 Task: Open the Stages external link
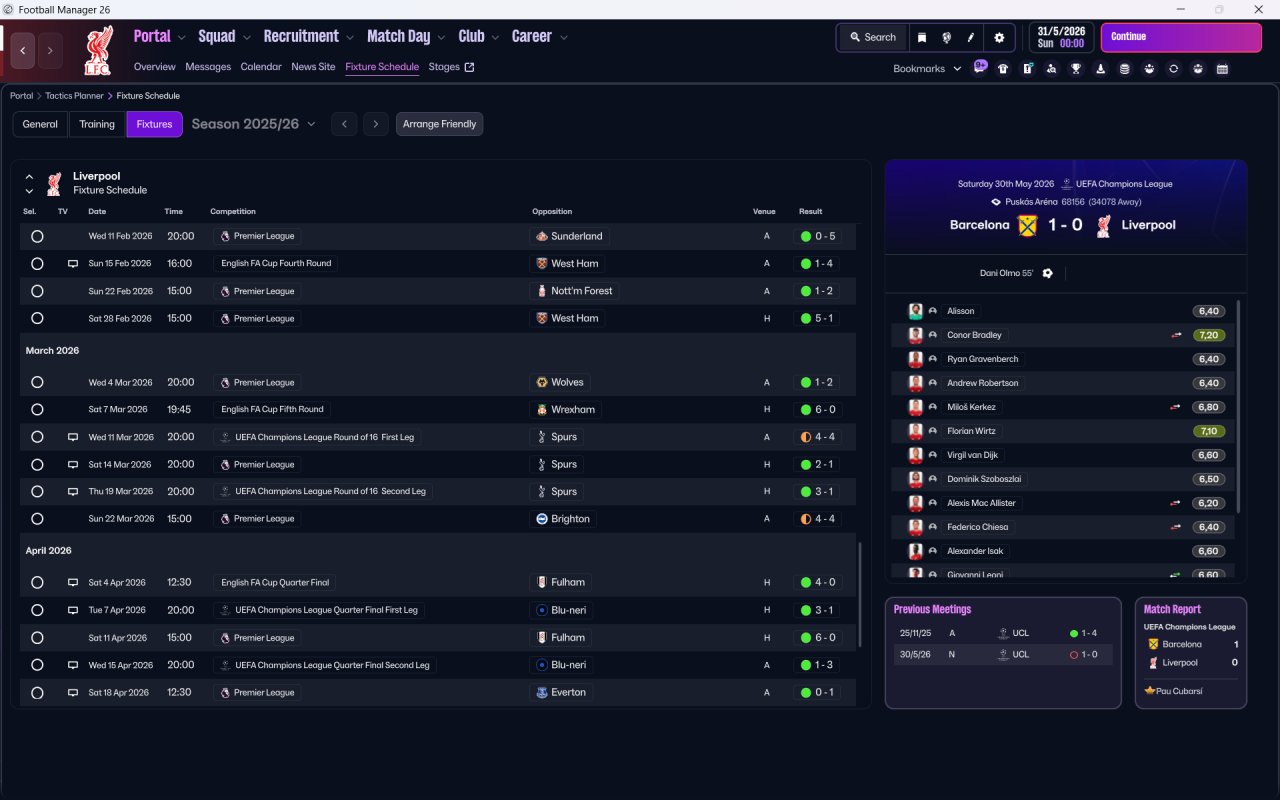(451, 67)
